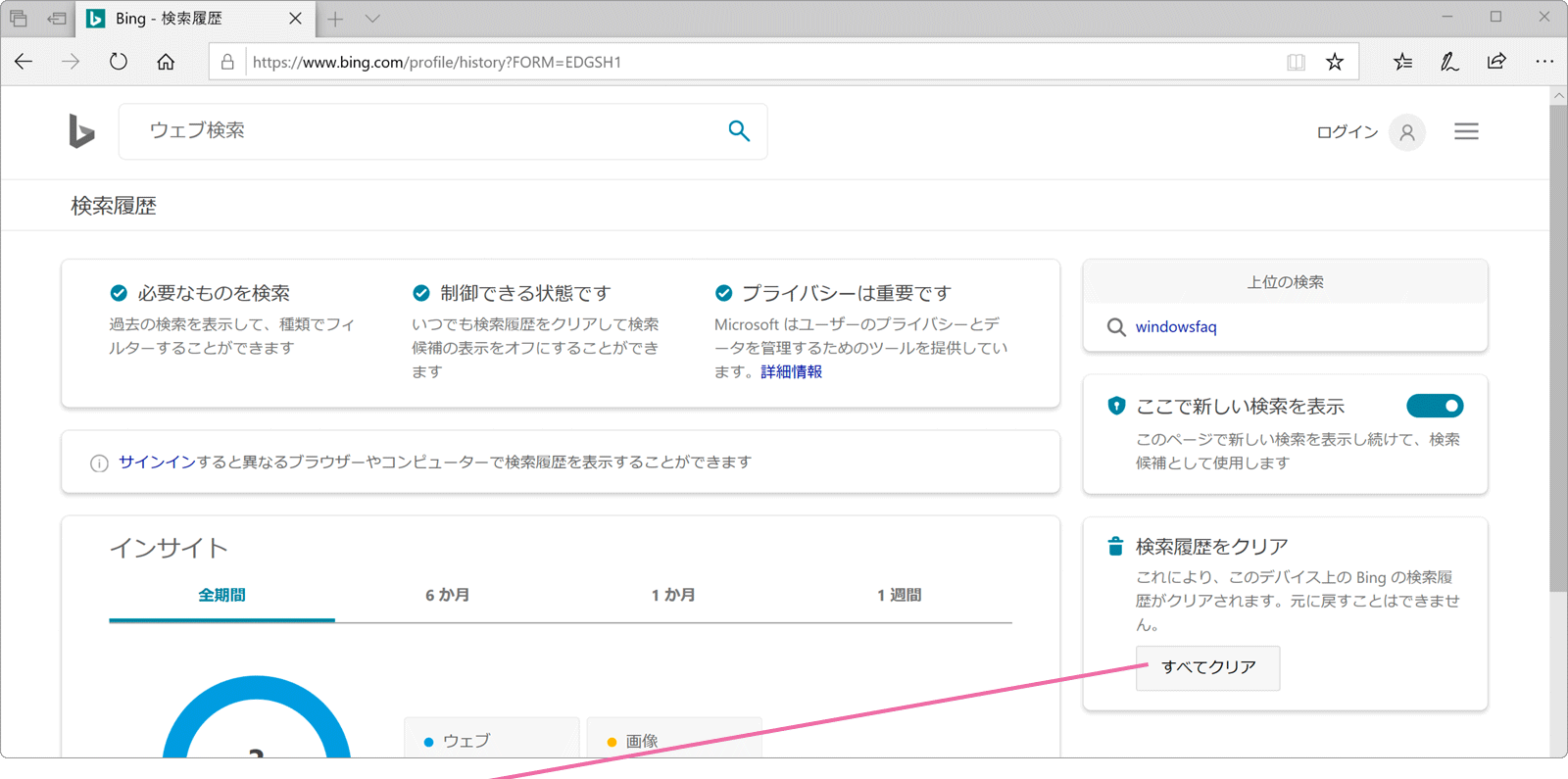The height and width of the screenshot is (779, 1568).
Task: Select the 全期間 tab
Action: coord(221,595)
